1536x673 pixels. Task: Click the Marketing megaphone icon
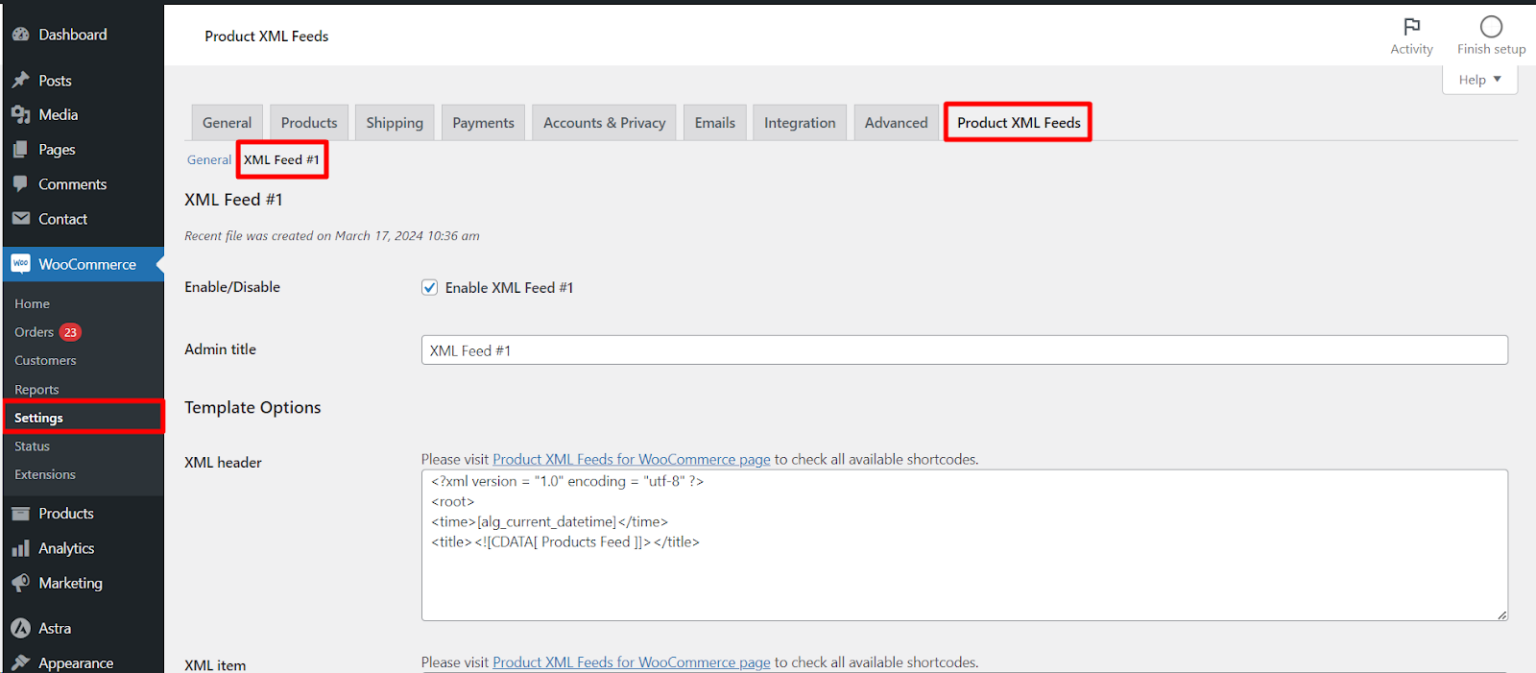pos(20,583)
